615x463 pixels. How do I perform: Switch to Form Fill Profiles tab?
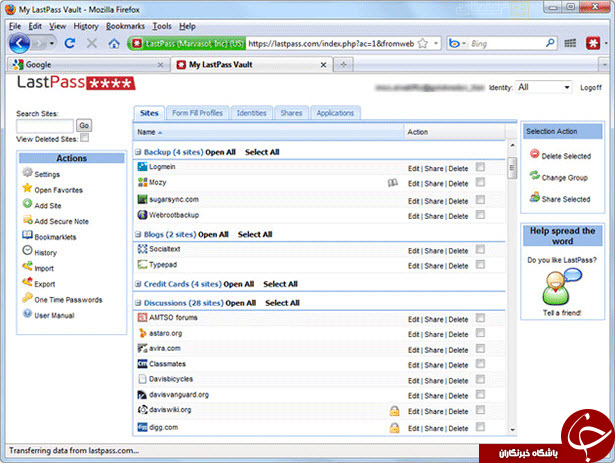(197, 113)
